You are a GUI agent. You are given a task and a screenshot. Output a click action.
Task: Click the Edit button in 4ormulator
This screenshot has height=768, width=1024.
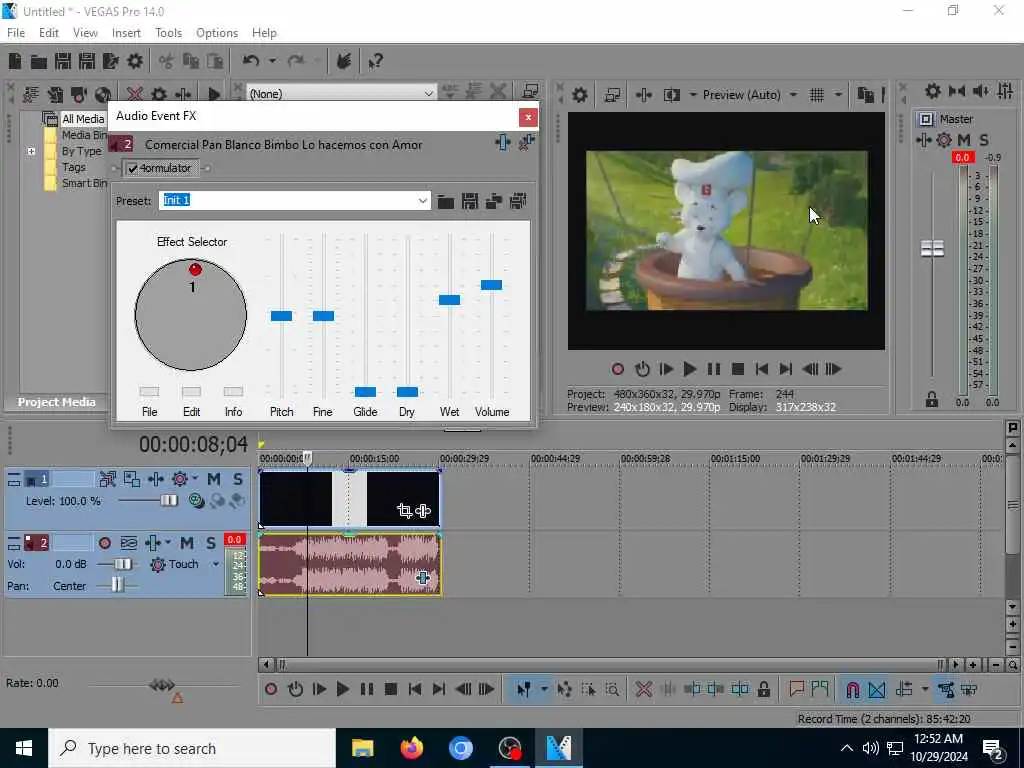click(191, 392)
